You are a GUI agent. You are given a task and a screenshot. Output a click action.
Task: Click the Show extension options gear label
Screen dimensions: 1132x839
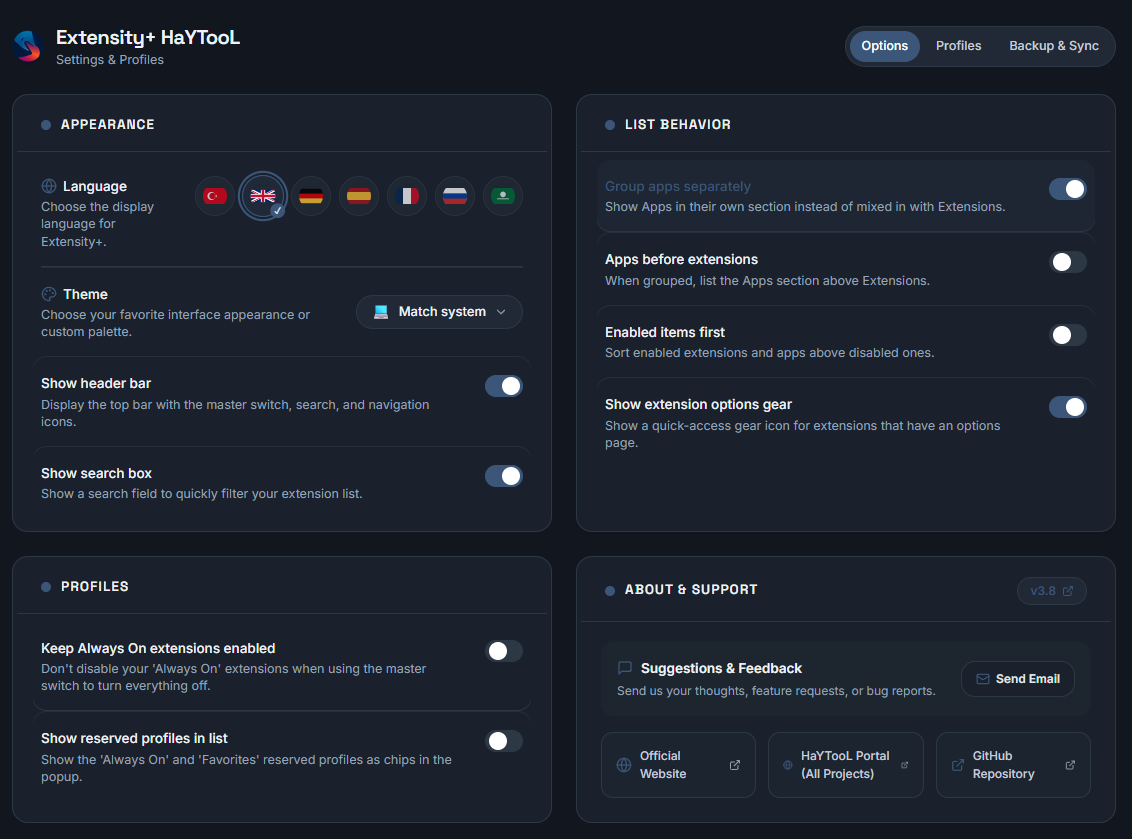click(698, 404)
